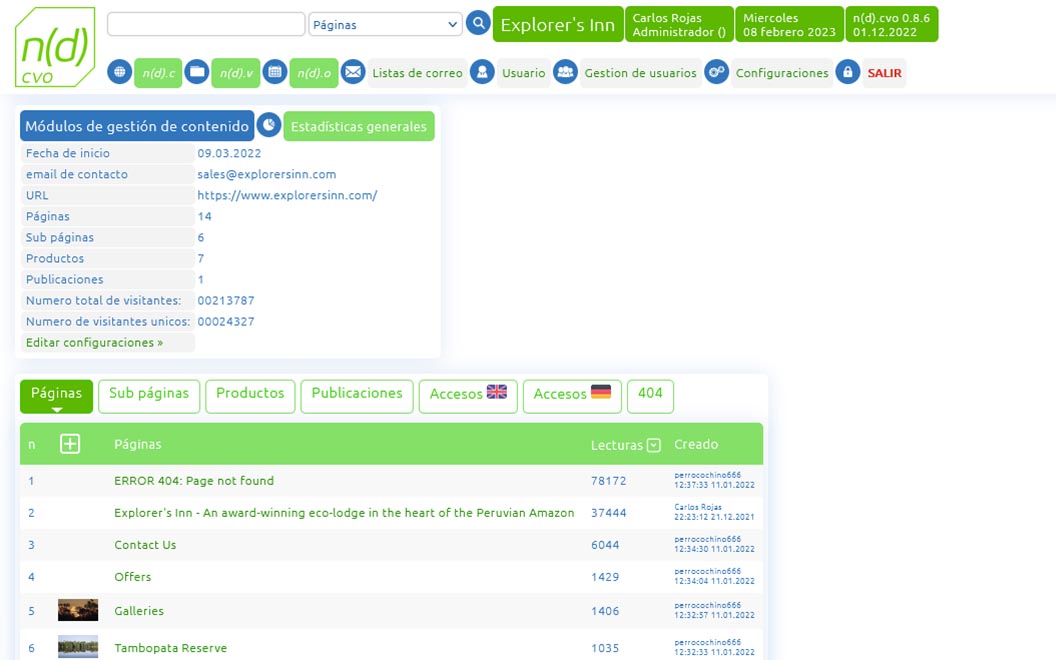The width and height of the screenshot is (1056, 660).
Task: Open the Usuario menu item
Action: coord(523,73)
